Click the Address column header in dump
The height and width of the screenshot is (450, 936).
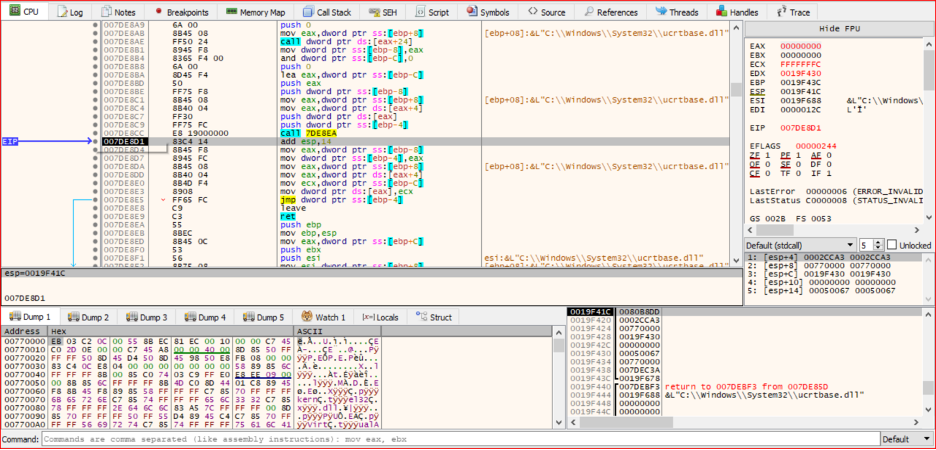click(x=25, y=331)
